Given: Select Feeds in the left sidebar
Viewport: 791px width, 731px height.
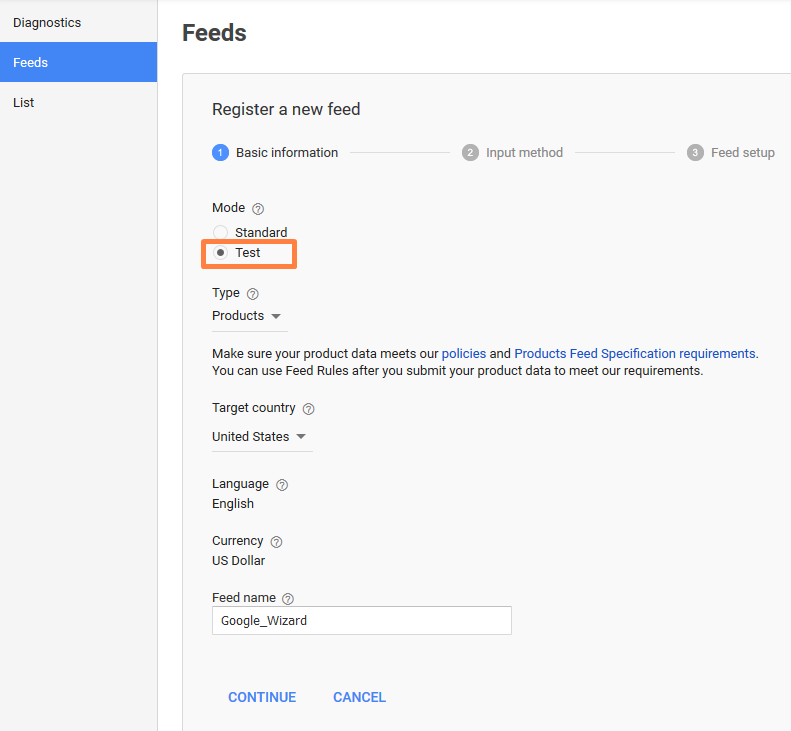Looking at the screenshot, I should (x=31, y=62).
